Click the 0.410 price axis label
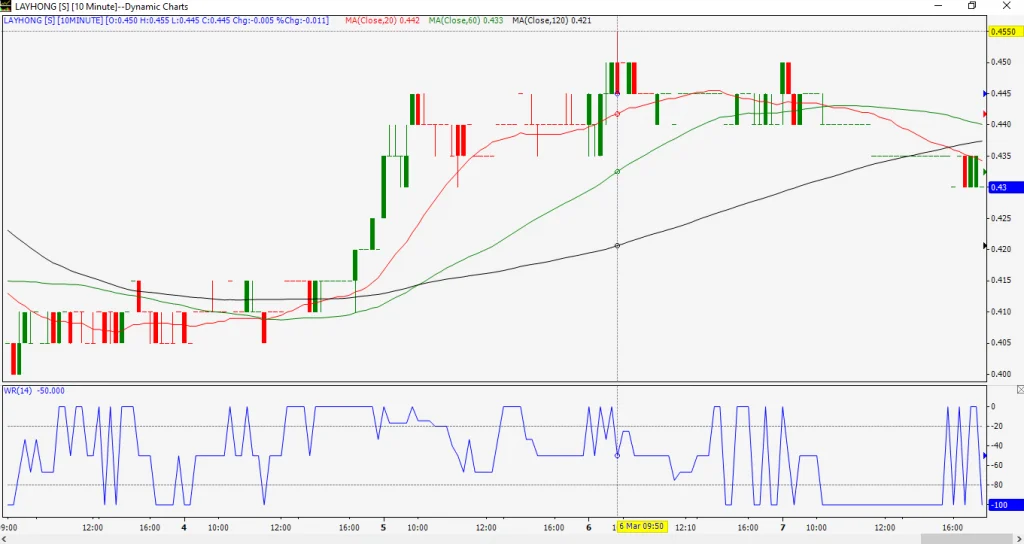This screenshot has width=1024, height=544. click(x=1002, y=312)
